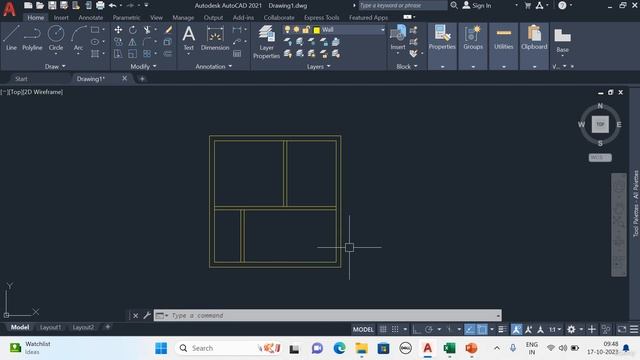Toggle the drawing grid display

pos(383,329)
